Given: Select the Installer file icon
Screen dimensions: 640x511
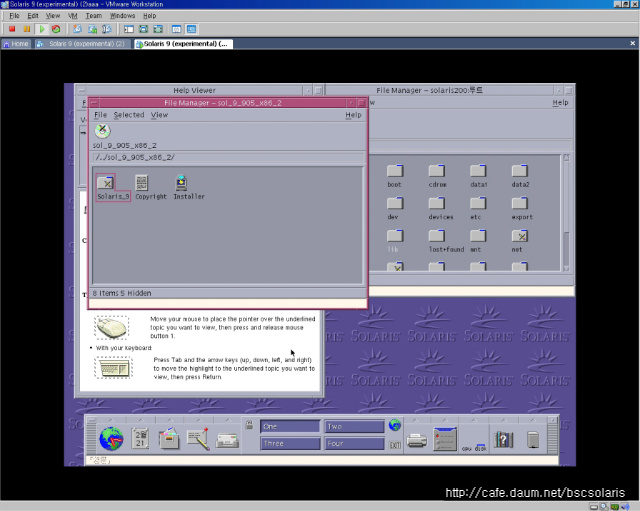Looking at the screenshot, I should coord(189,187).
